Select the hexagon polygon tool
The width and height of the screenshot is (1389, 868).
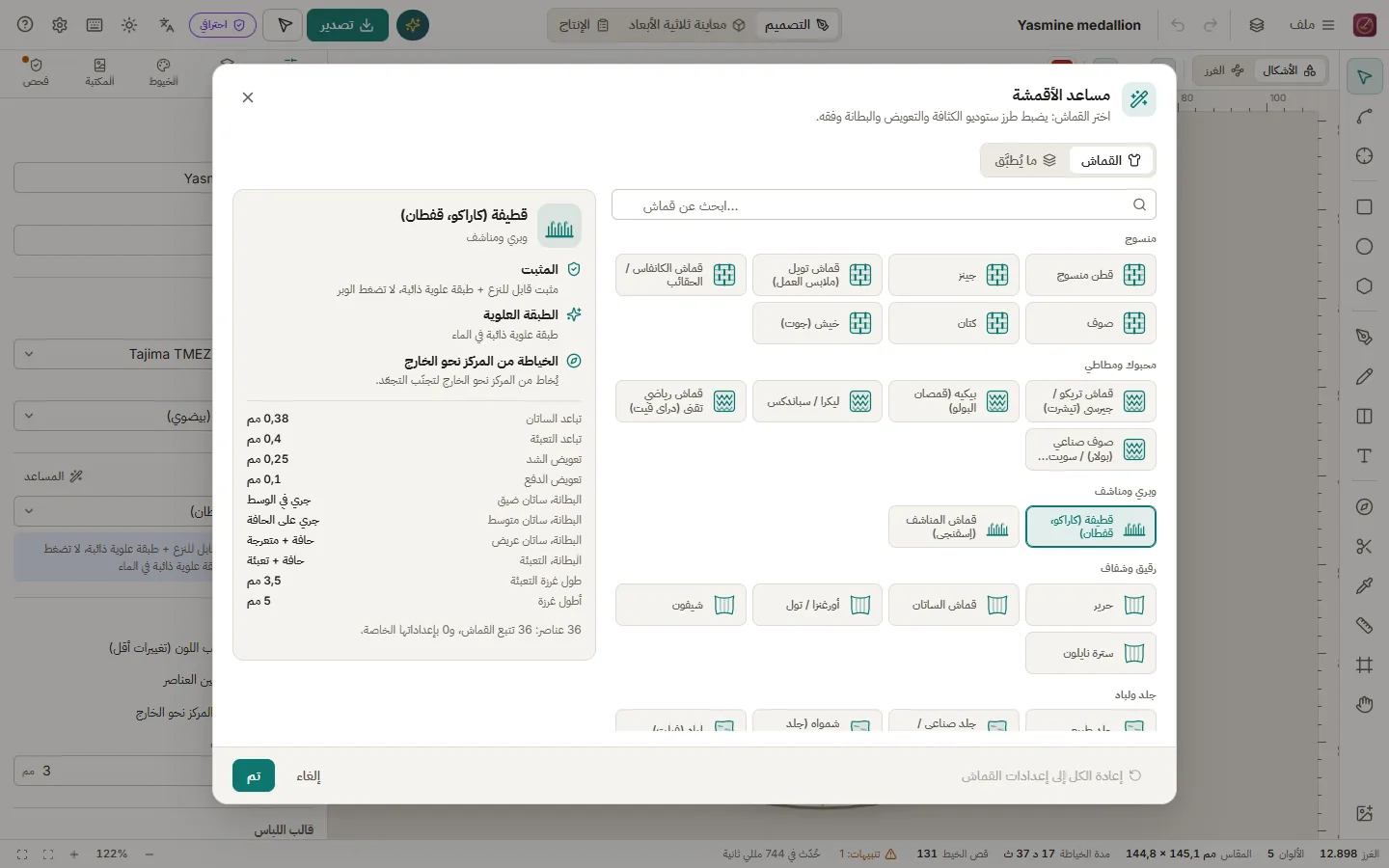[1364, 286]
